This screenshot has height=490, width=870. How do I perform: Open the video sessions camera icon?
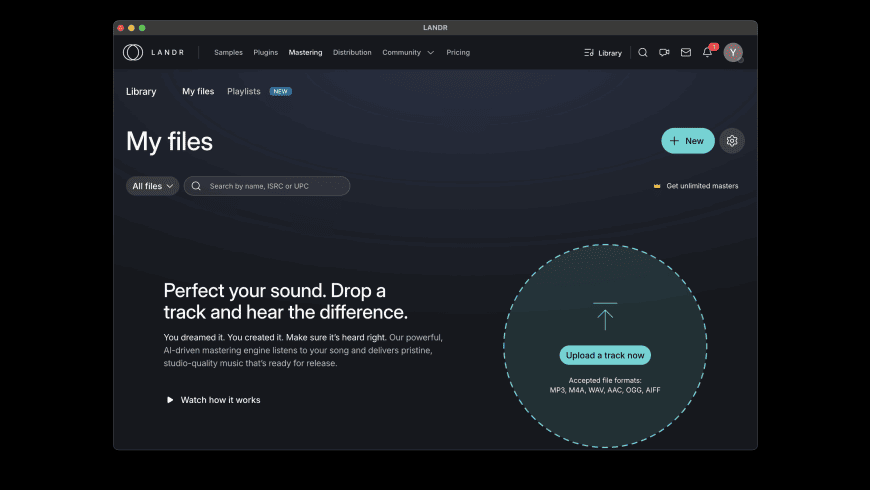click(664, 52)
